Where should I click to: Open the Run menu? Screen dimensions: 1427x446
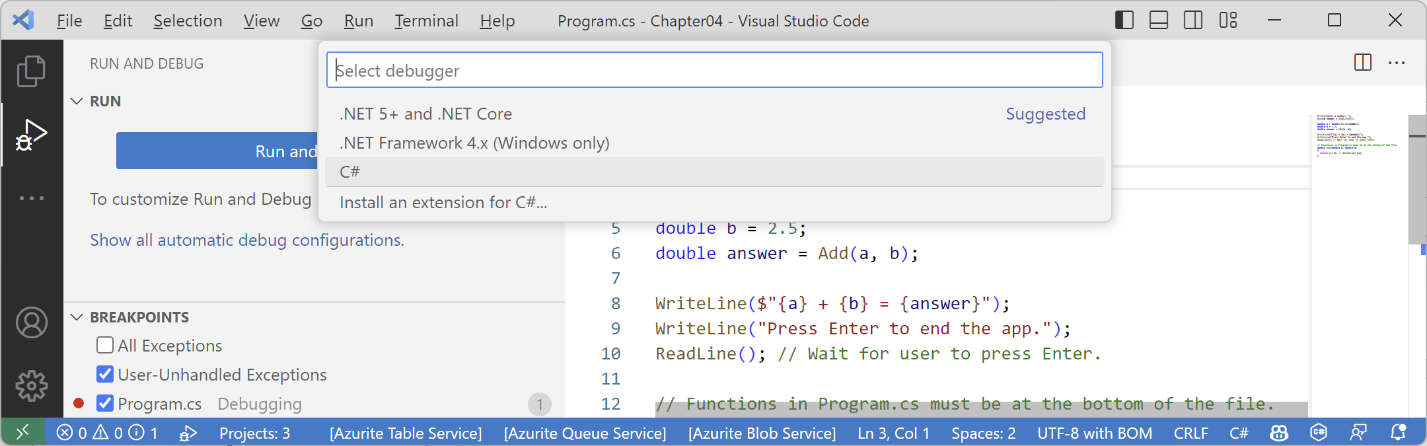coord(358,20)
